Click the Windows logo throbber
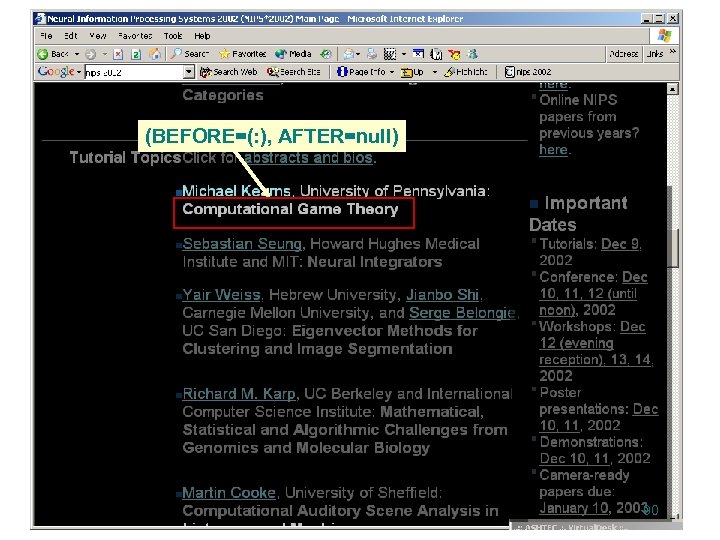This screenshot has height=540, width=720. 664,36
